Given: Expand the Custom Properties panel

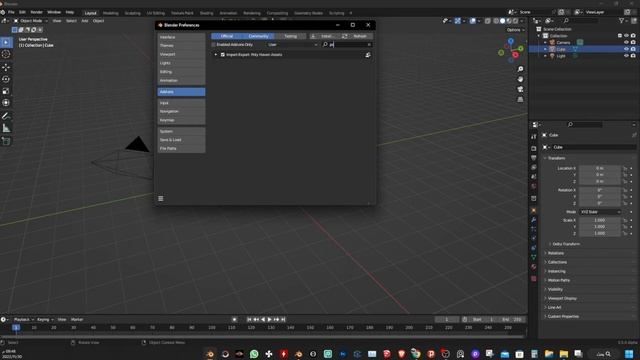Looking at the screenshot, I should (562, 316).
